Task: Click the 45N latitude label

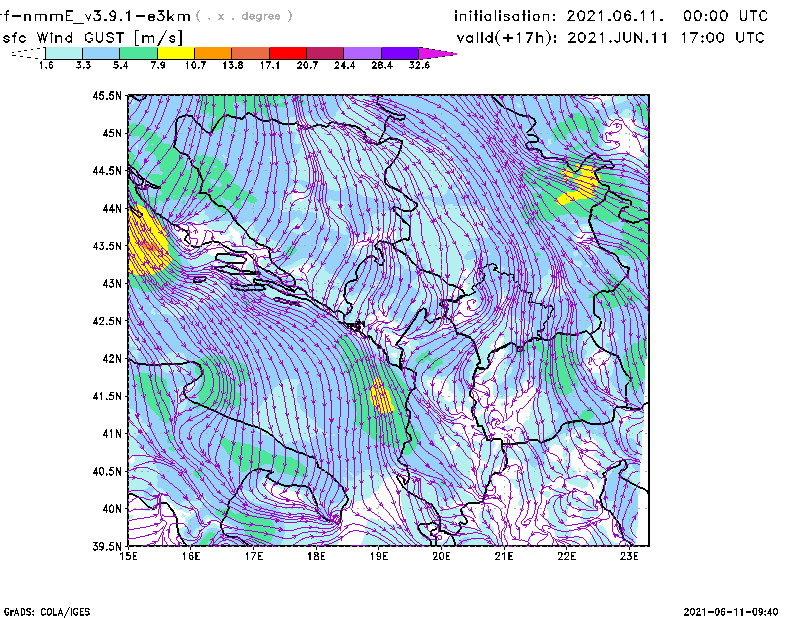Action: click(112, 133)
